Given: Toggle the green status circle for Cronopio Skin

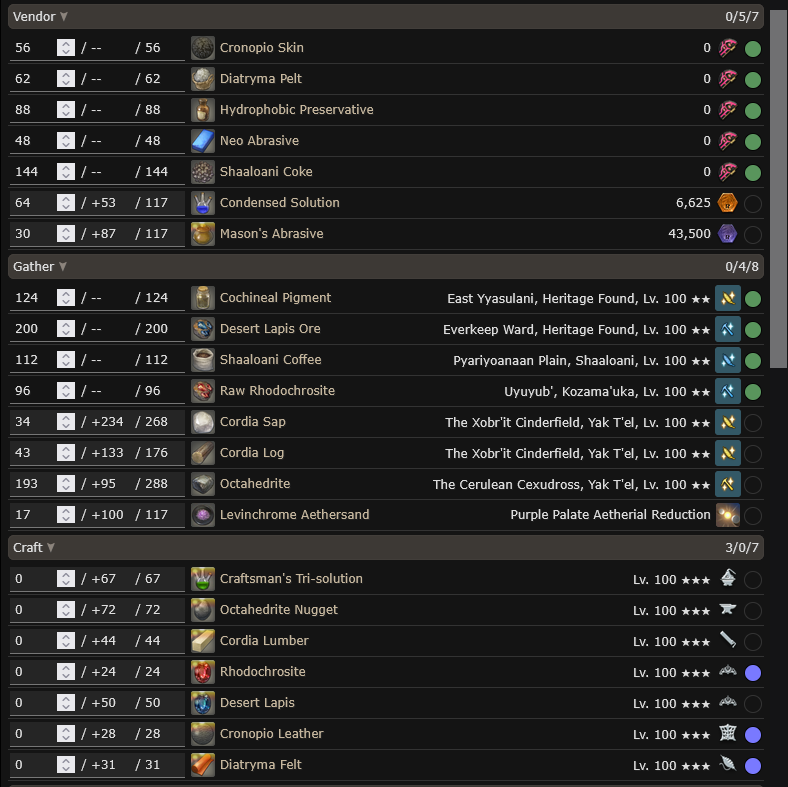Looking at the screenshot, I should click(x=752, y=49).
